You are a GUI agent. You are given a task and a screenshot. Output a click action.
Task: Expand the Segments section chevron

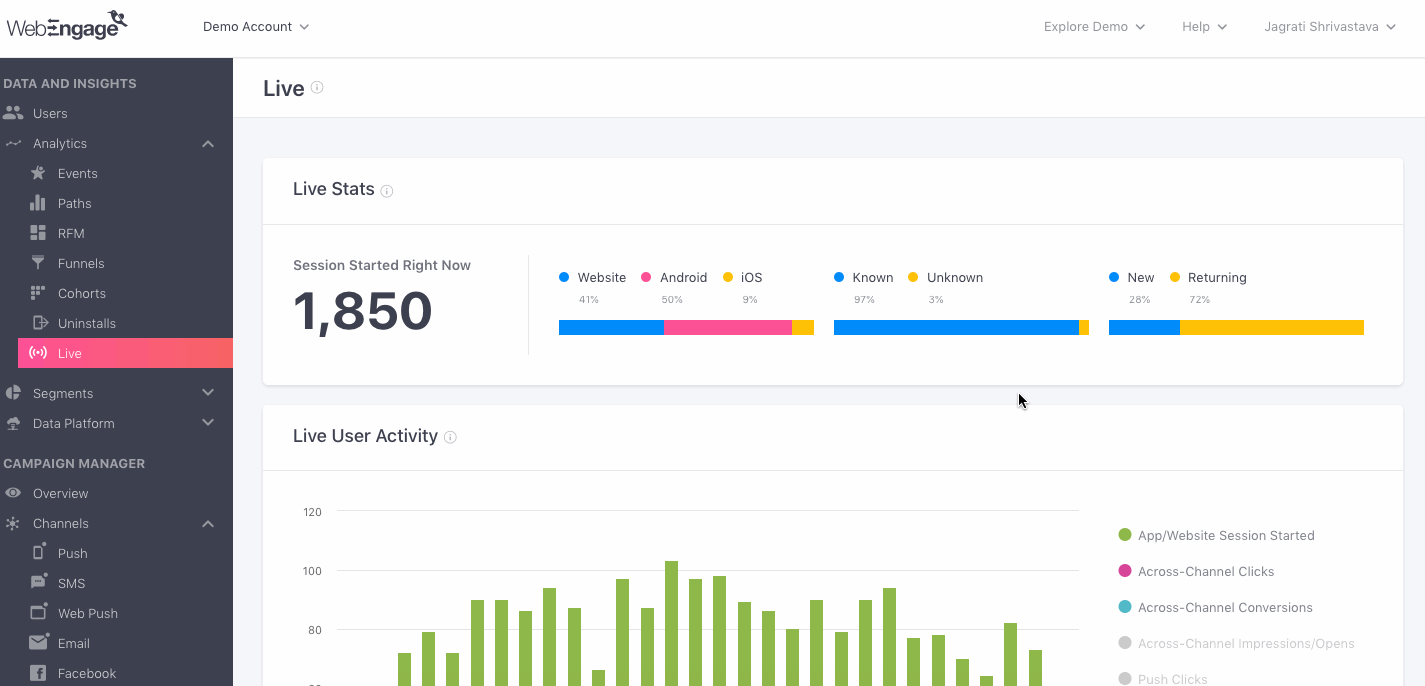[208, 393]
